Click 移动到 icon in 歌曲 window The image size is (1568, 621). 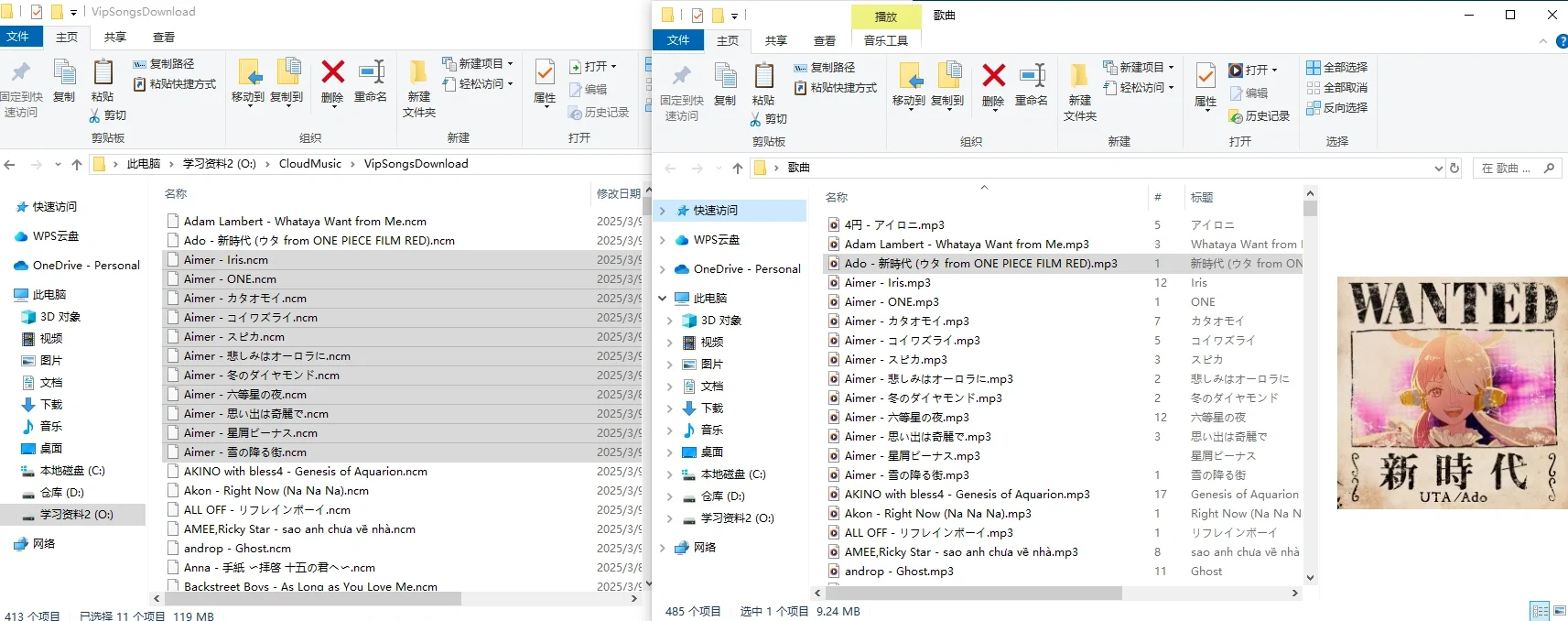909,75
